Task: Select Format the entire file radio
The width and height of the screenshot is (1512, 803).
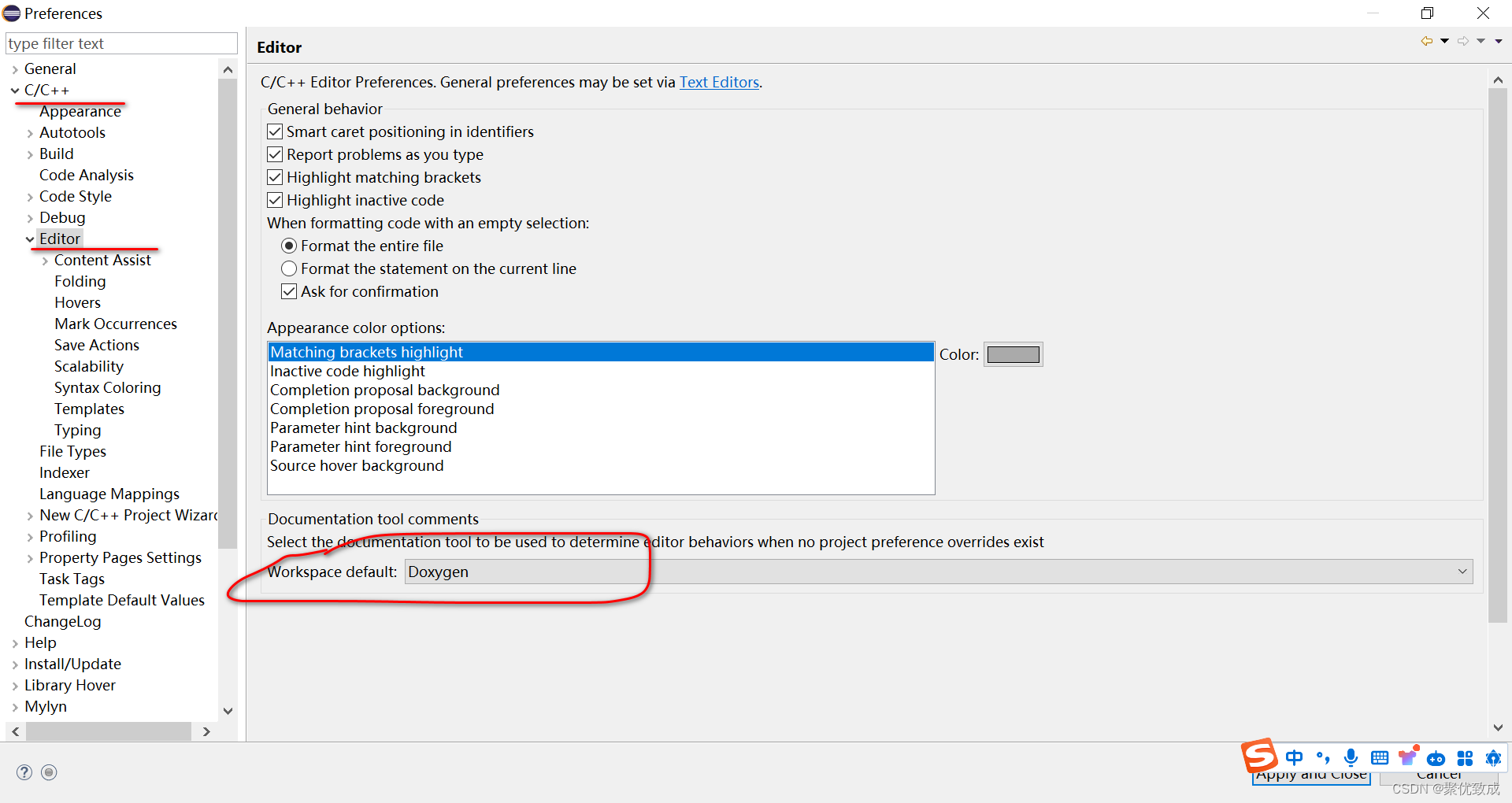Action: [x=289, y=246]
